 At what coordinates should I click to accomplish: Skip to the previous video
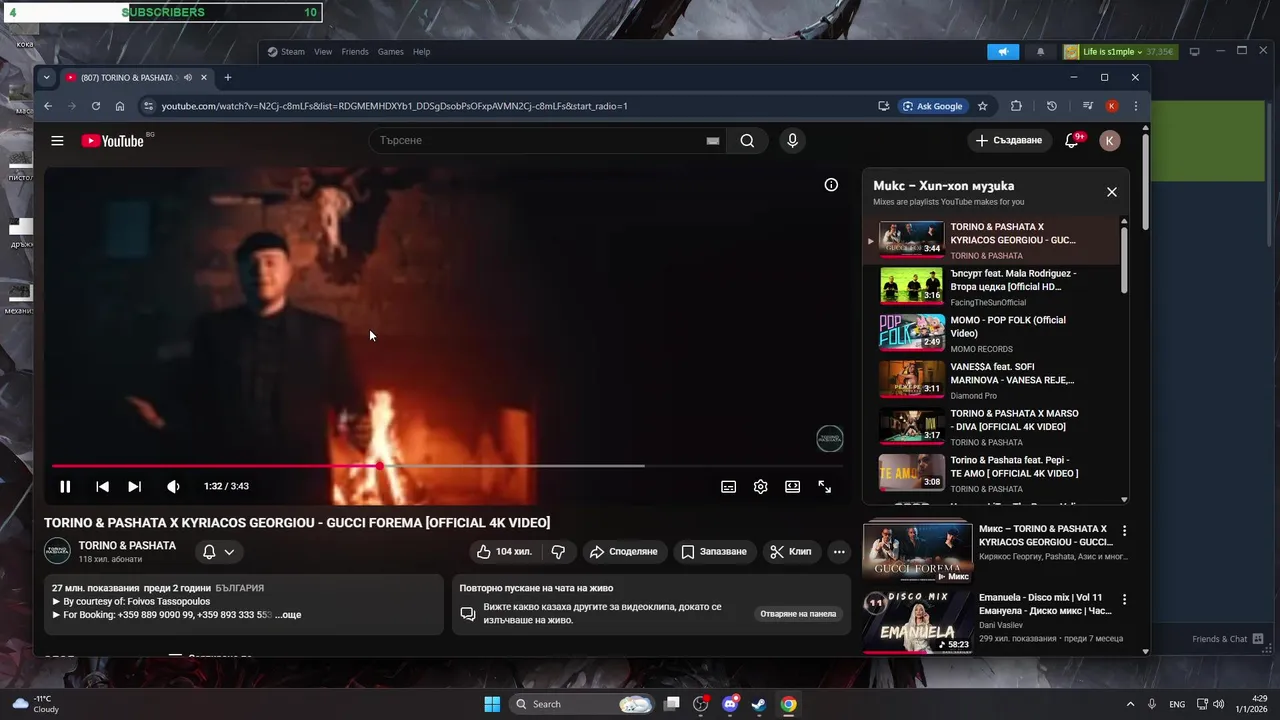pyautogui.click(x=102, y=486)
